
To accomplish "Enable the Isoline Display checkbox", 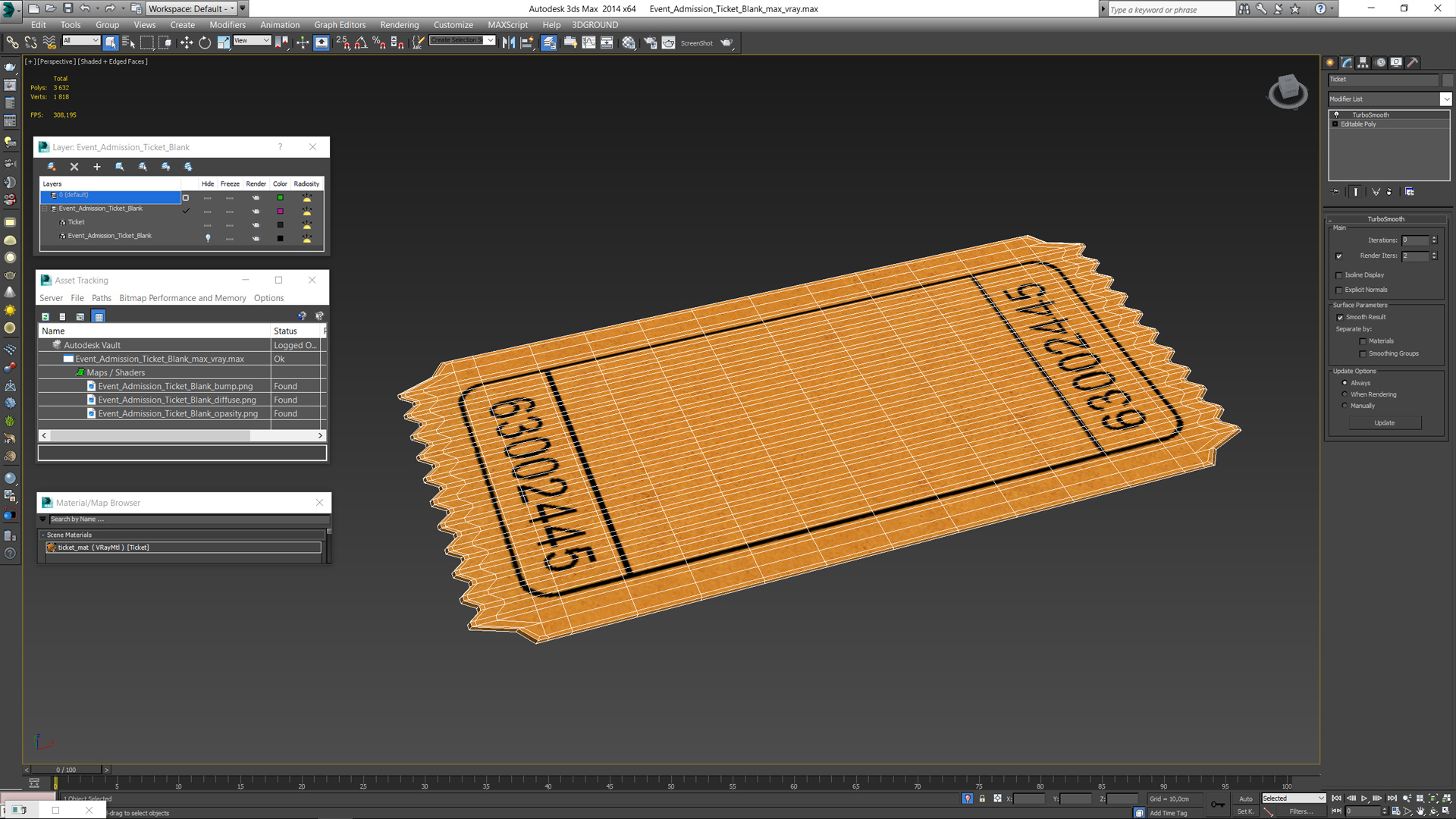I will (1339, 275).
